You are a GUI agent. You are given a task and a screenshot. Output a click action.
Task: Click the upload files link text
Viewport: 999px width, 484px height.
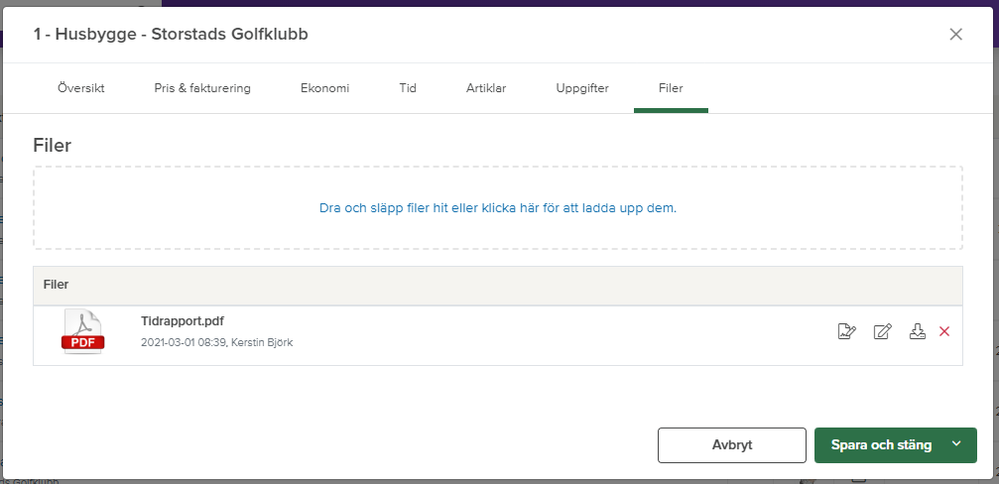coord(498,209)
